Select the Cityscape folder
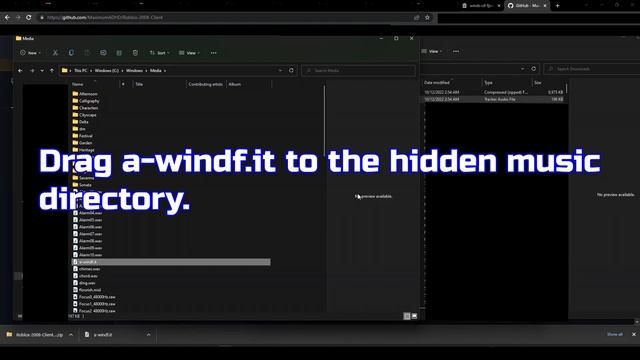Image resolution: width=640 pixels, height=360 pixels. click(x=88, y=115)
